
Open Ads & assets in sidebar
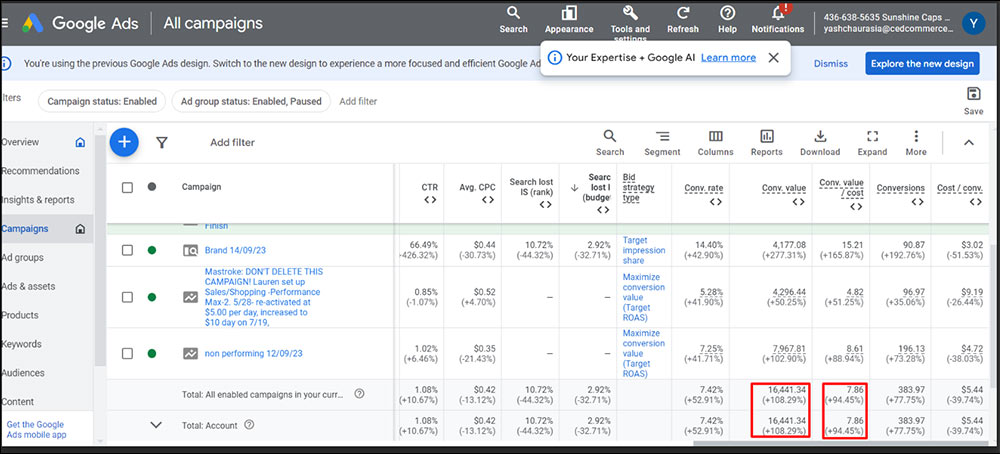(28, 286)
